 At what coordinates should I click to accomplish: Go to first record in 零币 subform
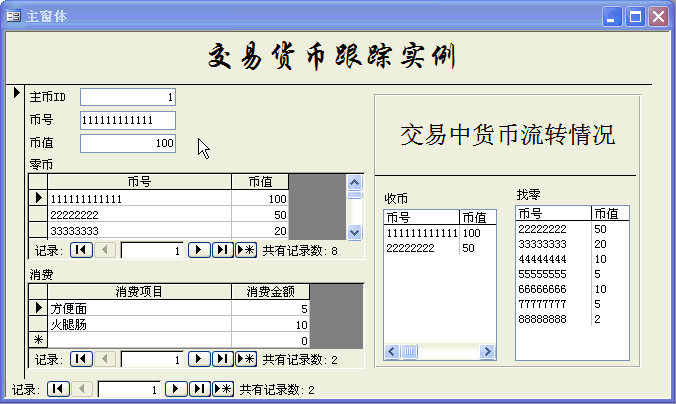pyautogui.click(x=81, y=250)
